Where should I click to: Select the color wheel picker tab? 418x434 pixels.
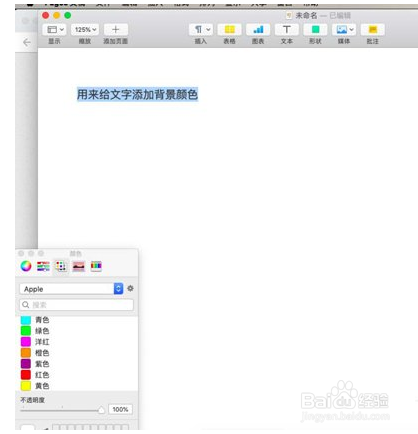click(x=26, y=266)
